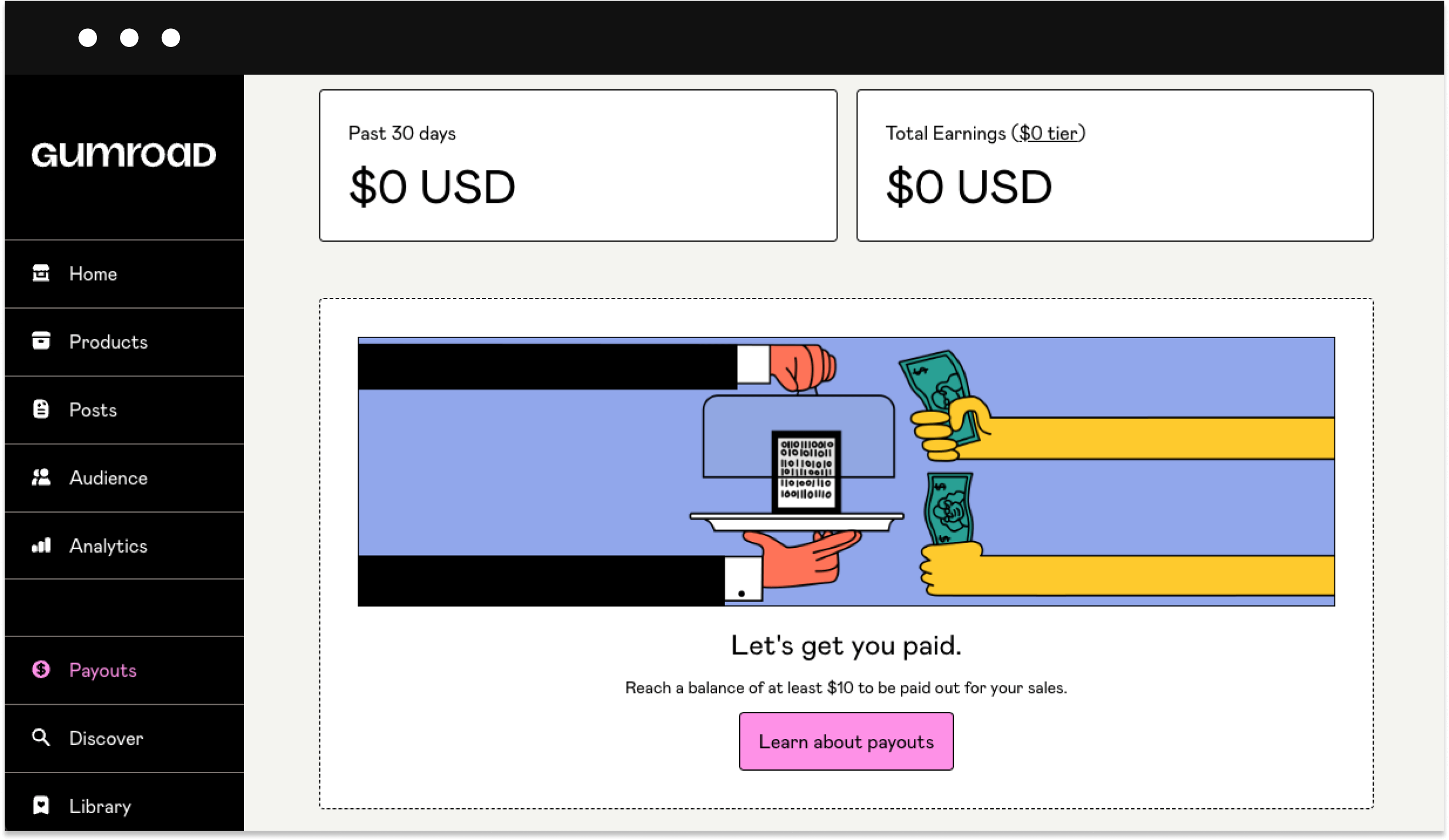The image size is (1449, 840).
Task: Select the Payouts menu item
Action: pos(101,670)
